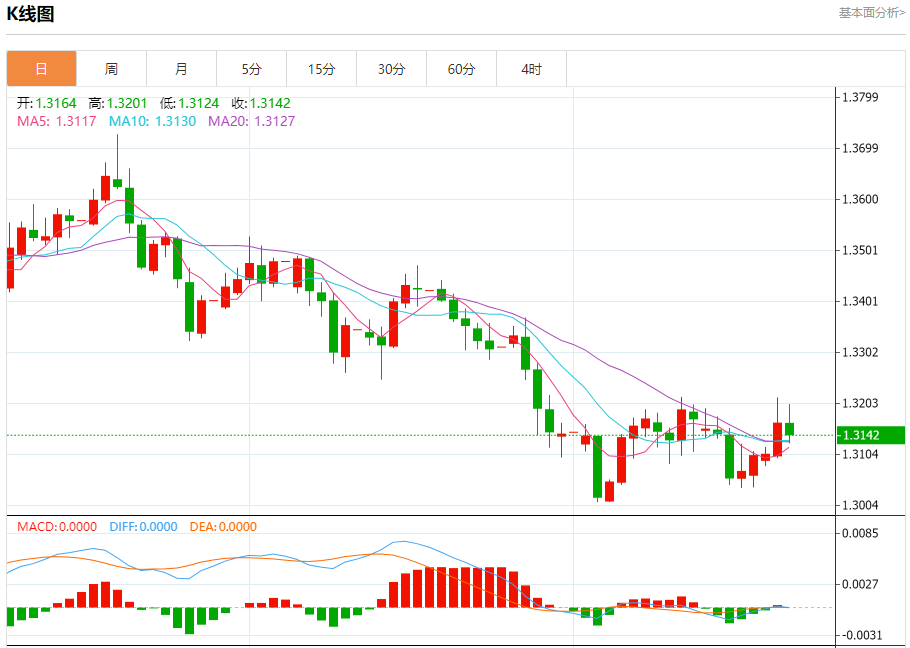
Task: Switch to the 月 monthly tab
Action: click(x=181, y=69)
